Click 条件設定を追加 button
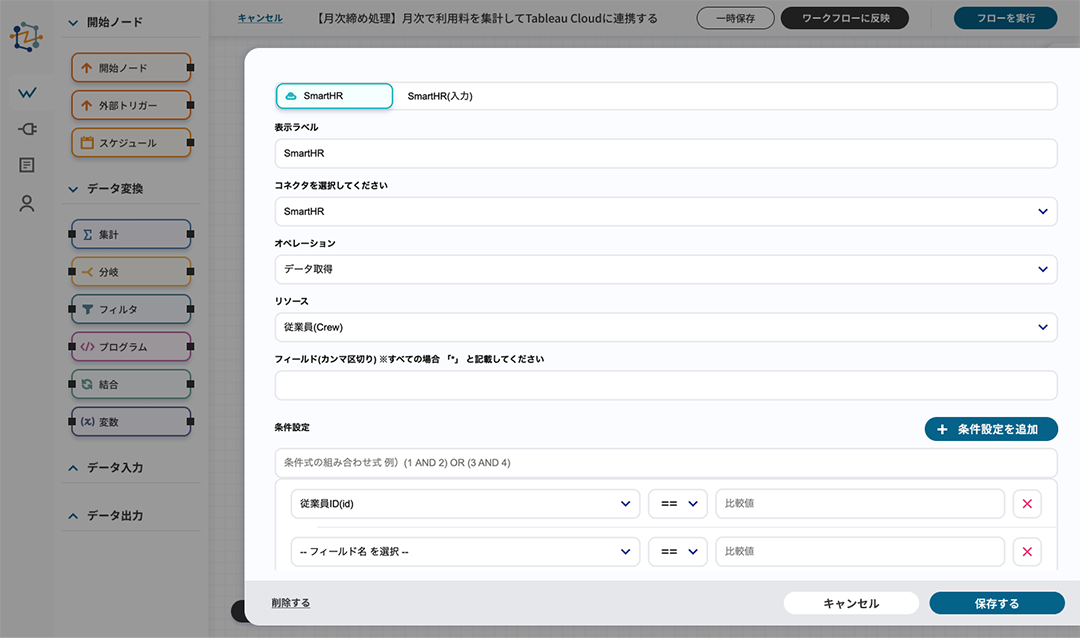Screen dimensions: 1080x638 [x=990, y=429]
